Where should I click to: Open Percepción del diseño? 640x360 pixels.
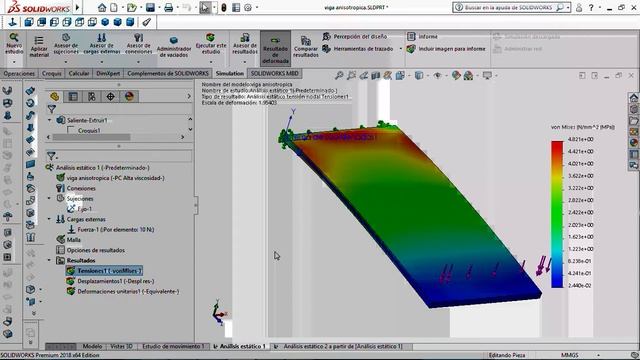(x=355, y=36)
